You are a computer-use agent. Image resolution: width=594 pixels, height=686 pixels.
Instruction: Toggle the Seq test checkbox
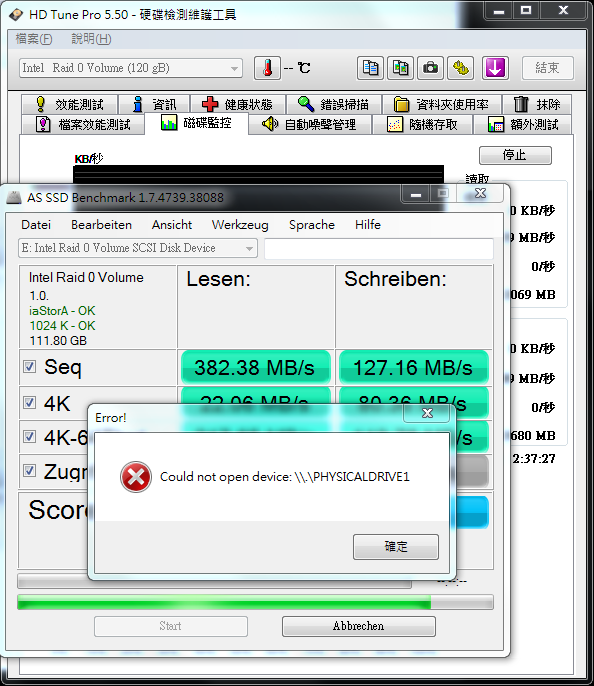[x=30, y=367]
